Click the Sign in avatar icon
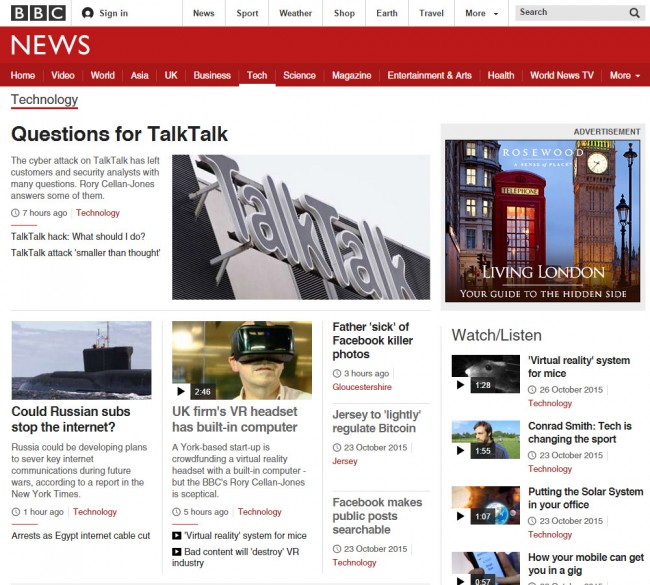650x585 pixels. click(x=87, y=13)
